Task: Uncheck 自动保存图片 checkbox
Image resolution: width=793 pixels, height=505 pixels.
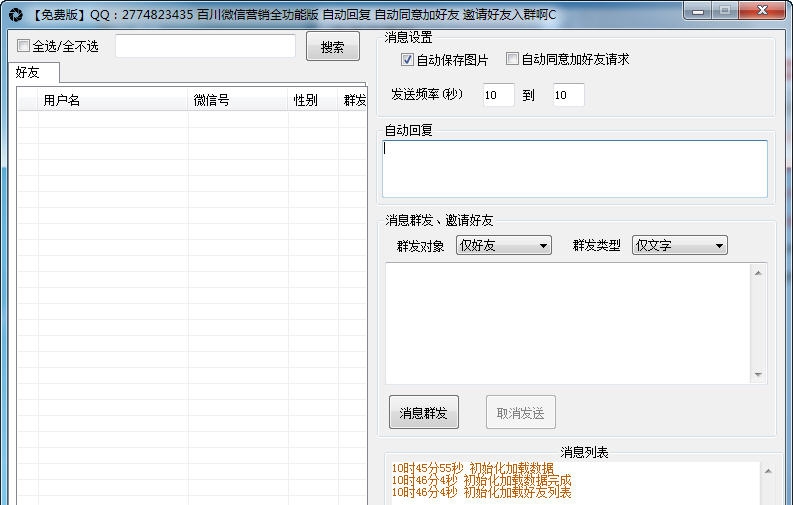Action: point(407,60)
